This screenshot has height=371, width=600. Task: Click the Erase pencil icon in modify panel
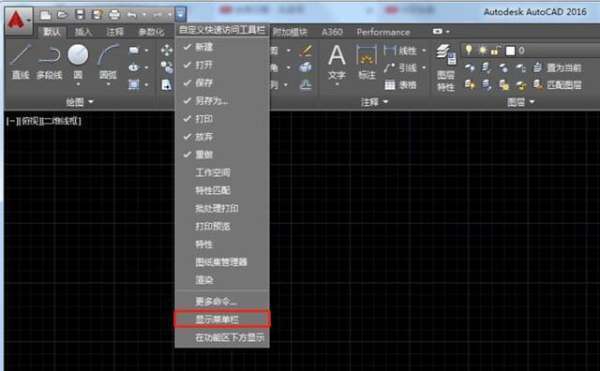[x=306, y=50]
